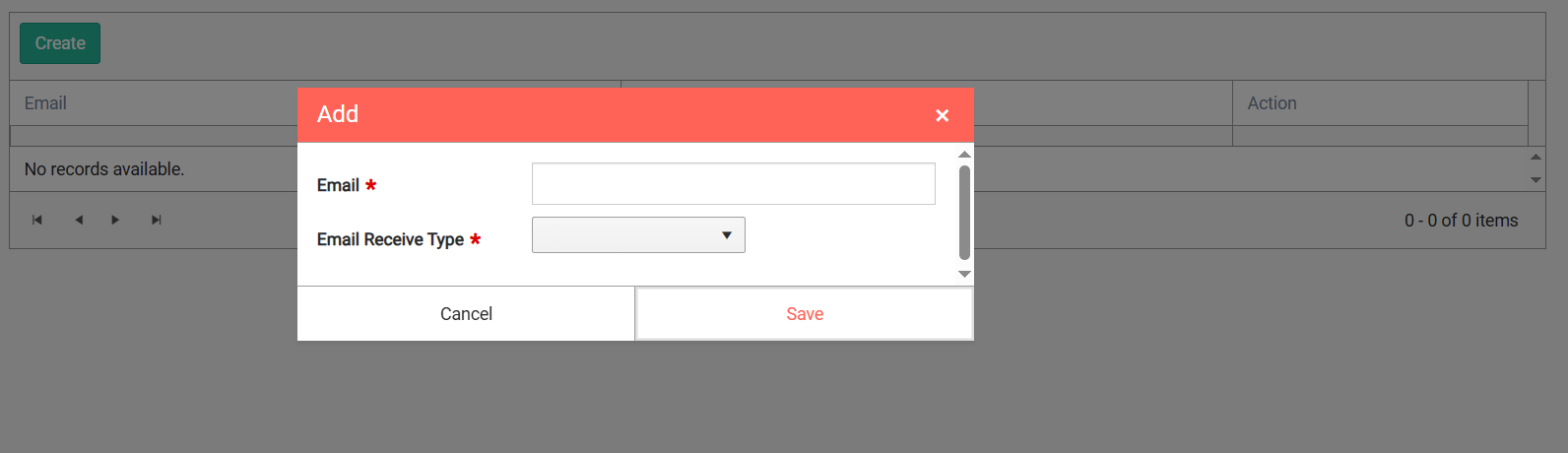Click the Cancel button in the dialog
The width and height of the screenshot is (1568, 453).
click(466, 313)
